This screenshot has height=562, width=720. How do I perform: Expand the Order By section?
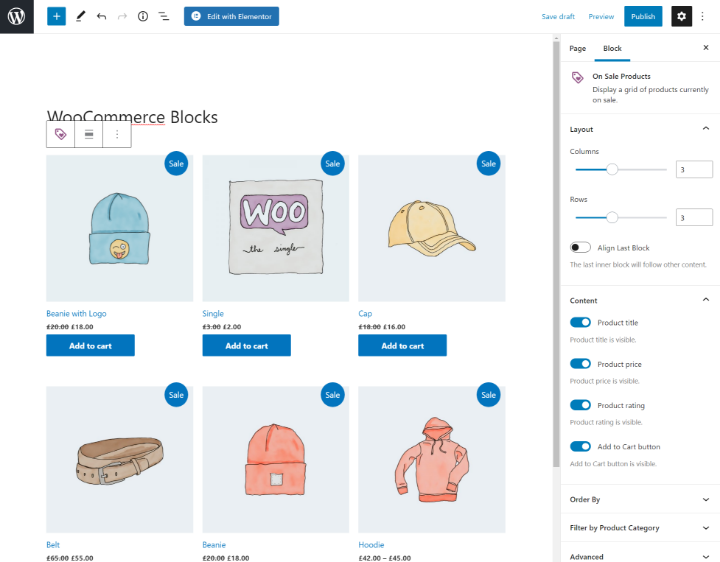coord(640,499)
